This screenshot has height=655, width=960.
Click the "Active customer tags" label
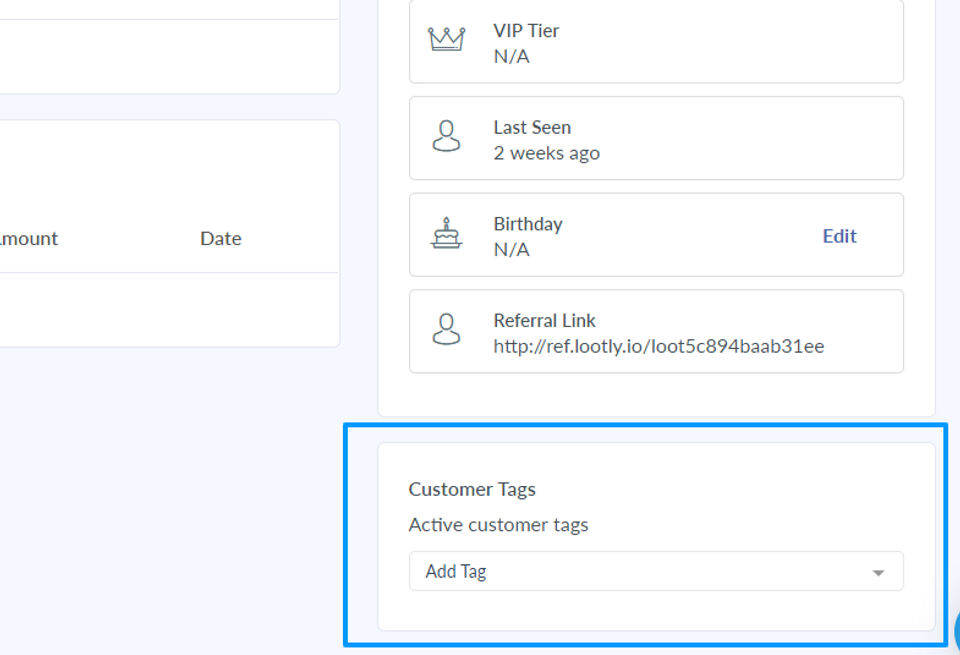coord(498,525)
